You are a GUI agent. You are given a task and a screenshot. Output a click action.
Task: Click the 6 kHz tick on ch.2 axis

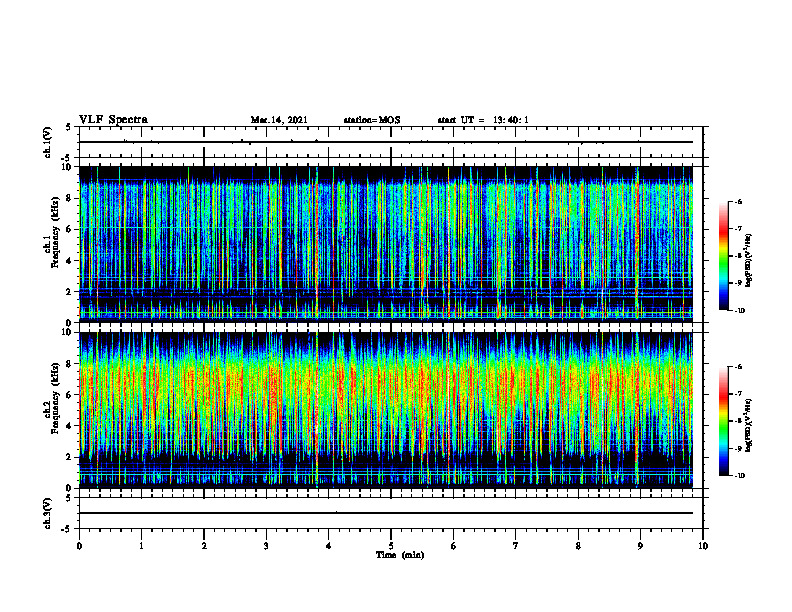pos(69,395)
